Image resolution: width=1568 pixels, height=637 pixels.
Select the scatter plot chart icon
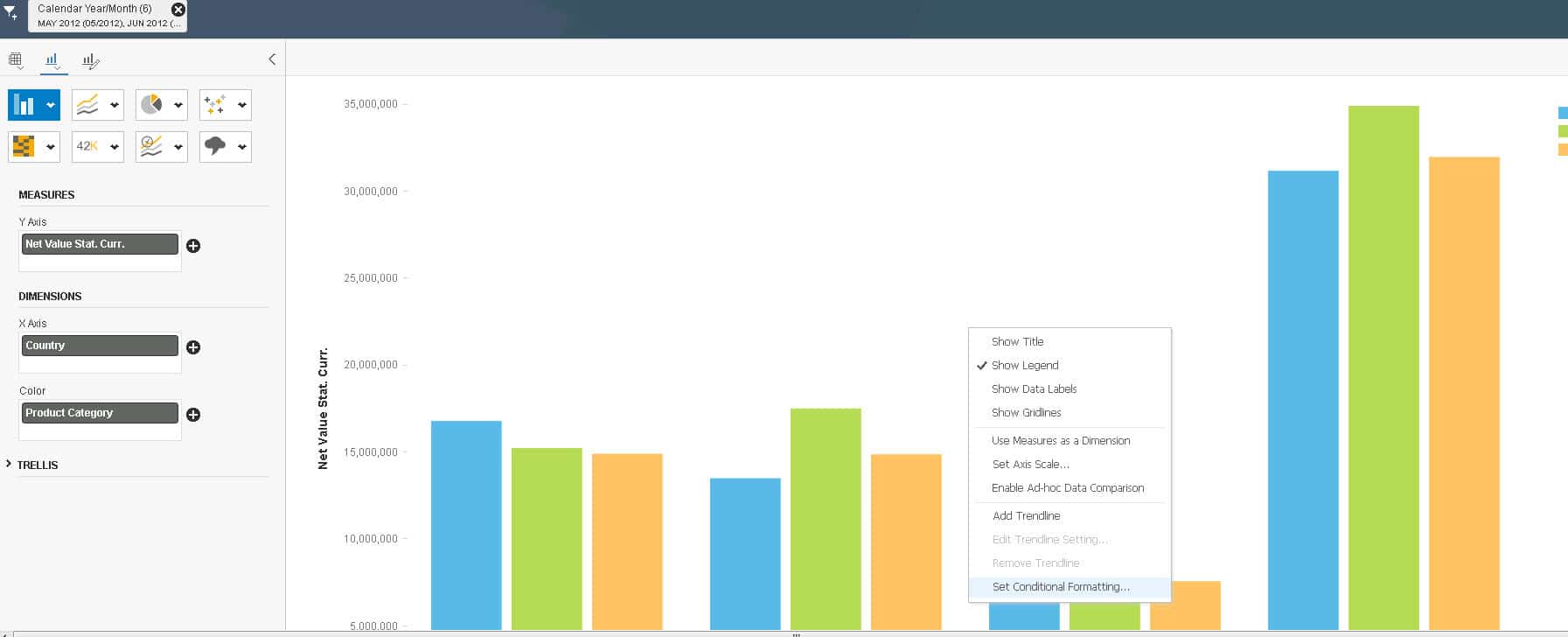(x=215, y=105)
